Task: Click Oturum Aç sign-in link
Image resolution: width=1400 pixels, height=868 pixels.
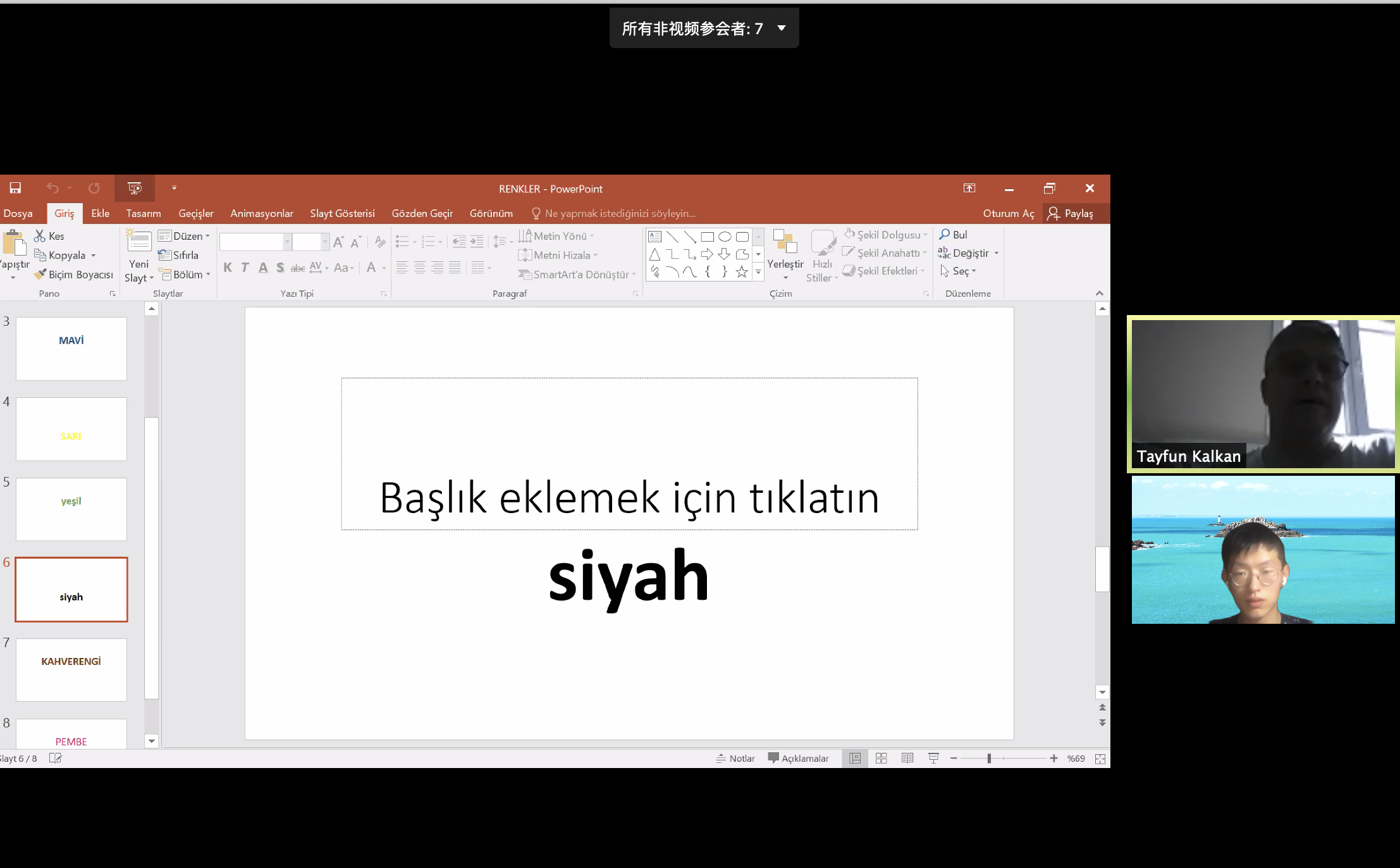Action: (x=1008, y=213)
